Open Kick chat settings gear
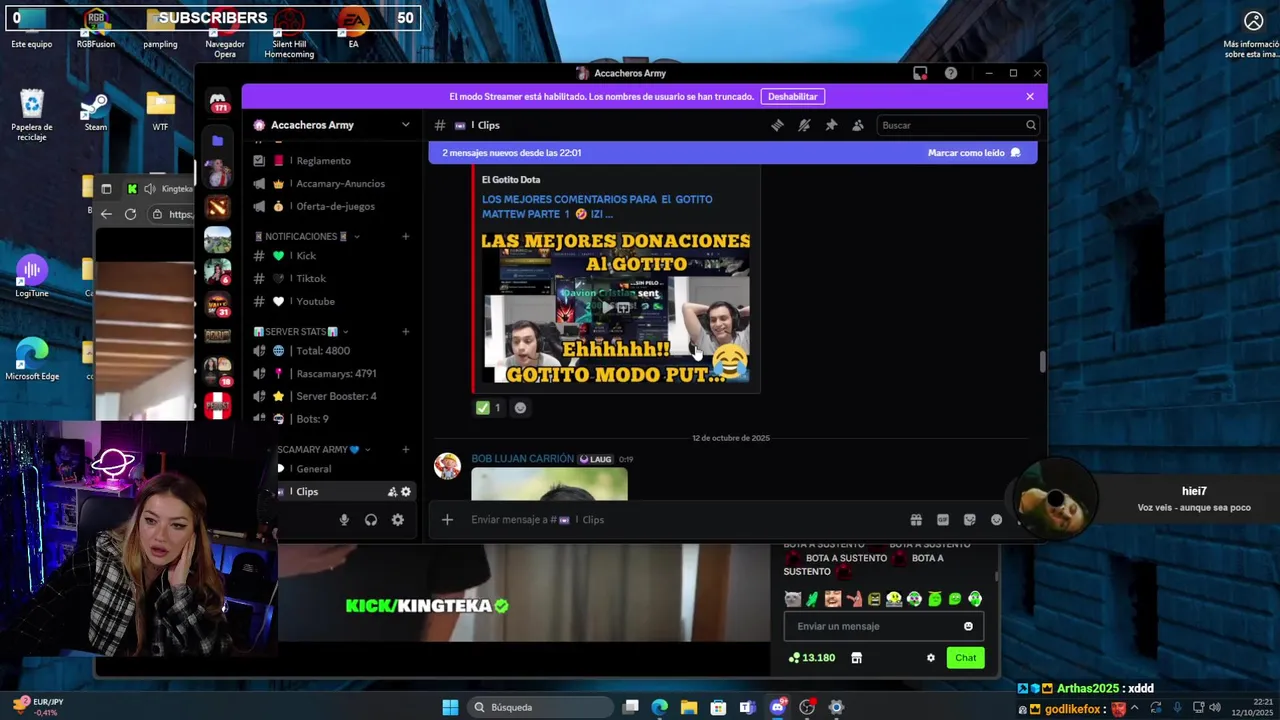The image size is (1280, 720). click(x=931, y=658)
